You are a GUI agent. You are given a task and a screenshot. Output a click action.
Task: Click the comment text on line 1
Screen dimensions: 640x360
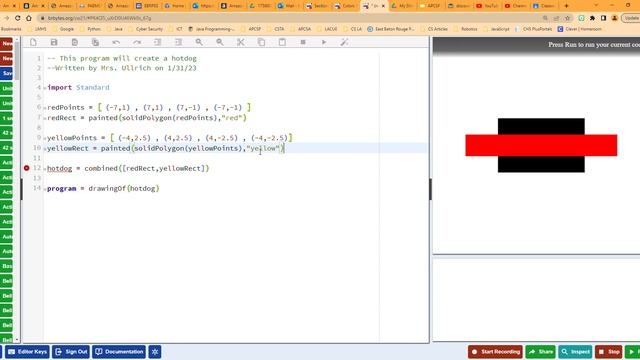click(x=122, y=58)
